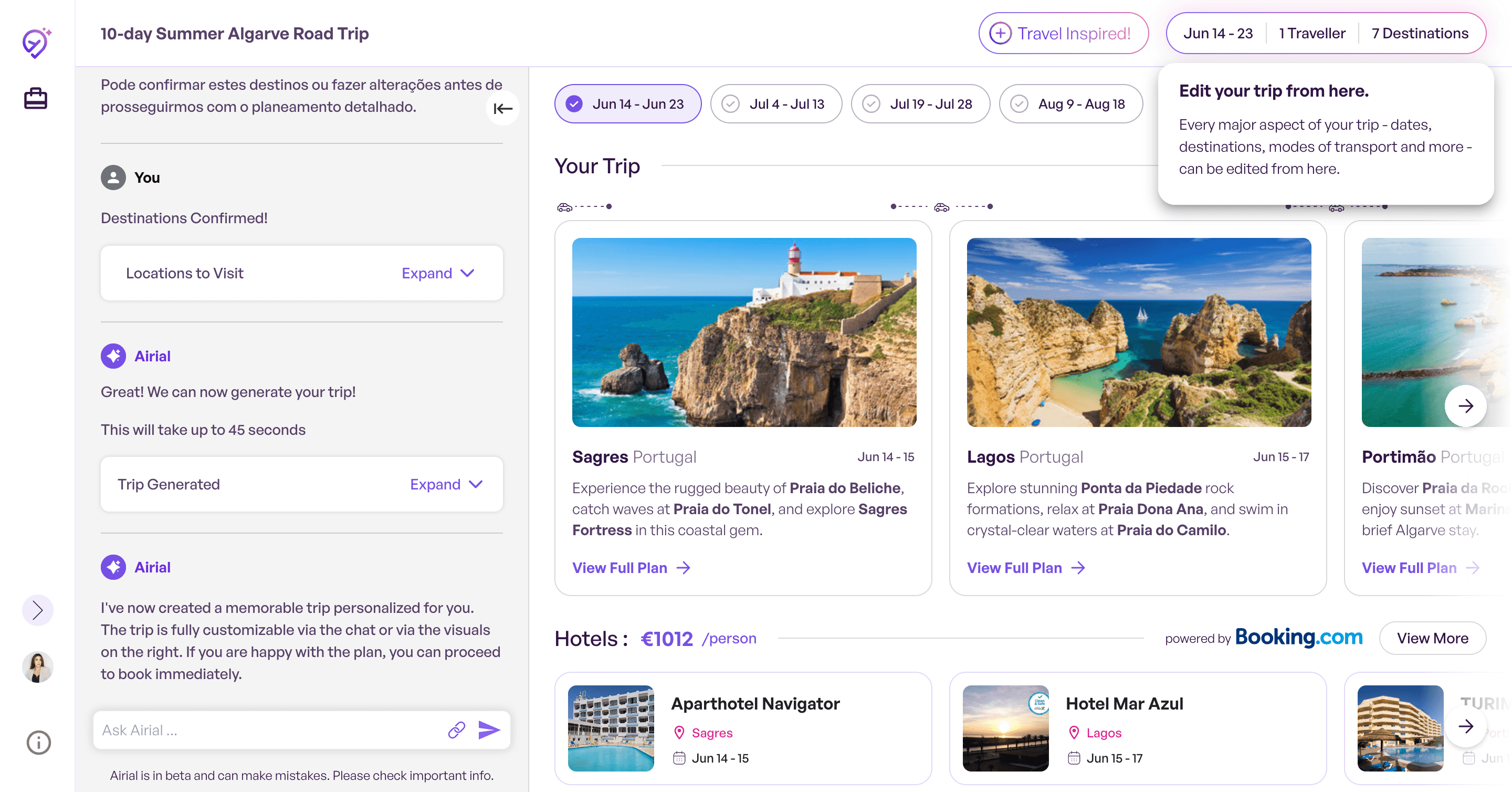Expand the Trip Generated section
This screenshot has width=1512, height=792.
[446, 484]
